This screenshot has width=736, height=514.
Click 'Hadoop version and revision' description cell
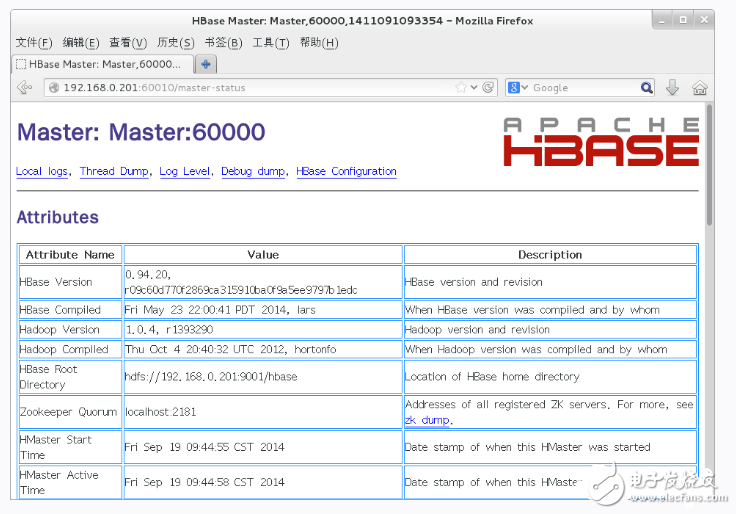tap(550, 330)
